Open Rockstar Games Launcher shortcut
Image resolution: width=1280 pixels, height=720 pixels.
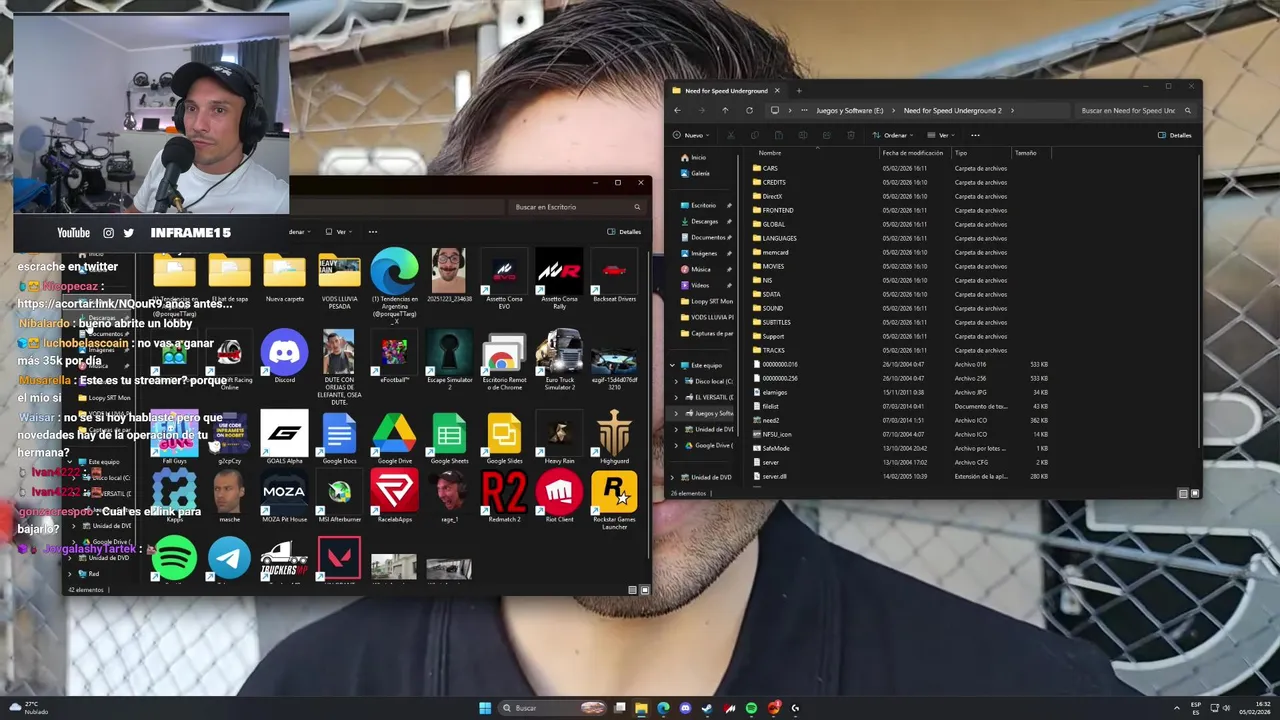614,500
